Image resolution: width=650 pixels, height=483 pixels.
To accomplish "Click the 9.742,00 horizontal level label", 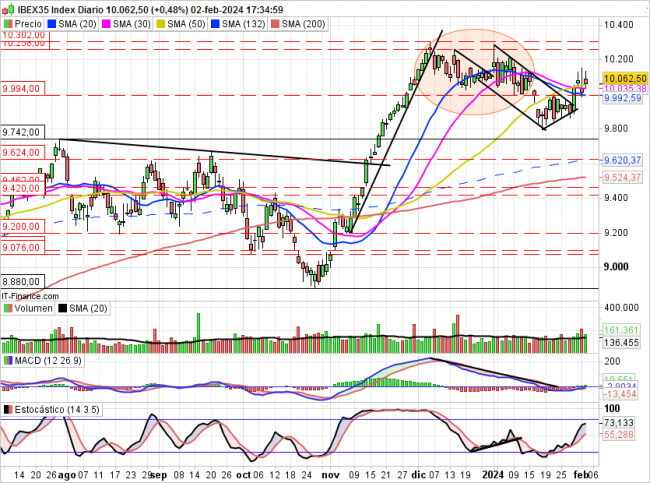I will tap(20, 132).
